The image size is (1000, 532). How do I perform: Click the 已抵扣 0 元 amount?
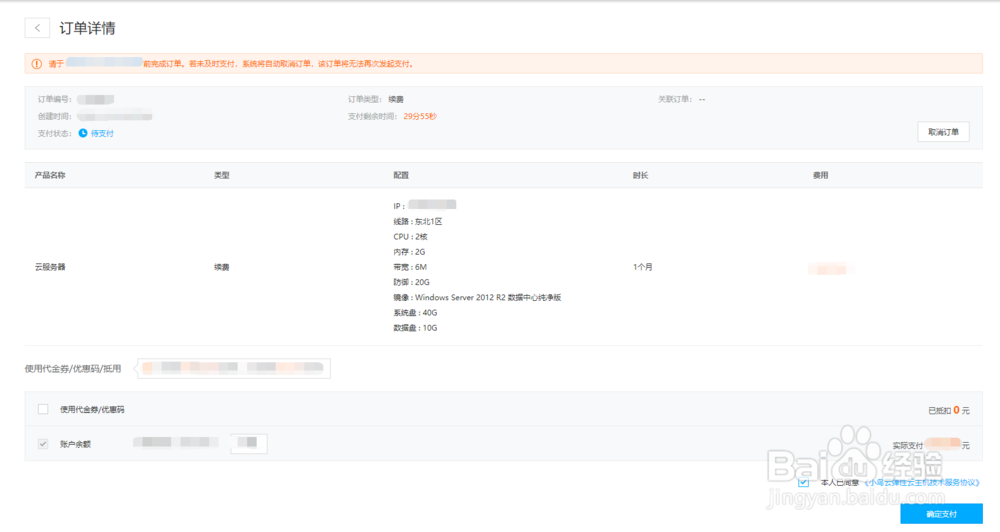948,410
